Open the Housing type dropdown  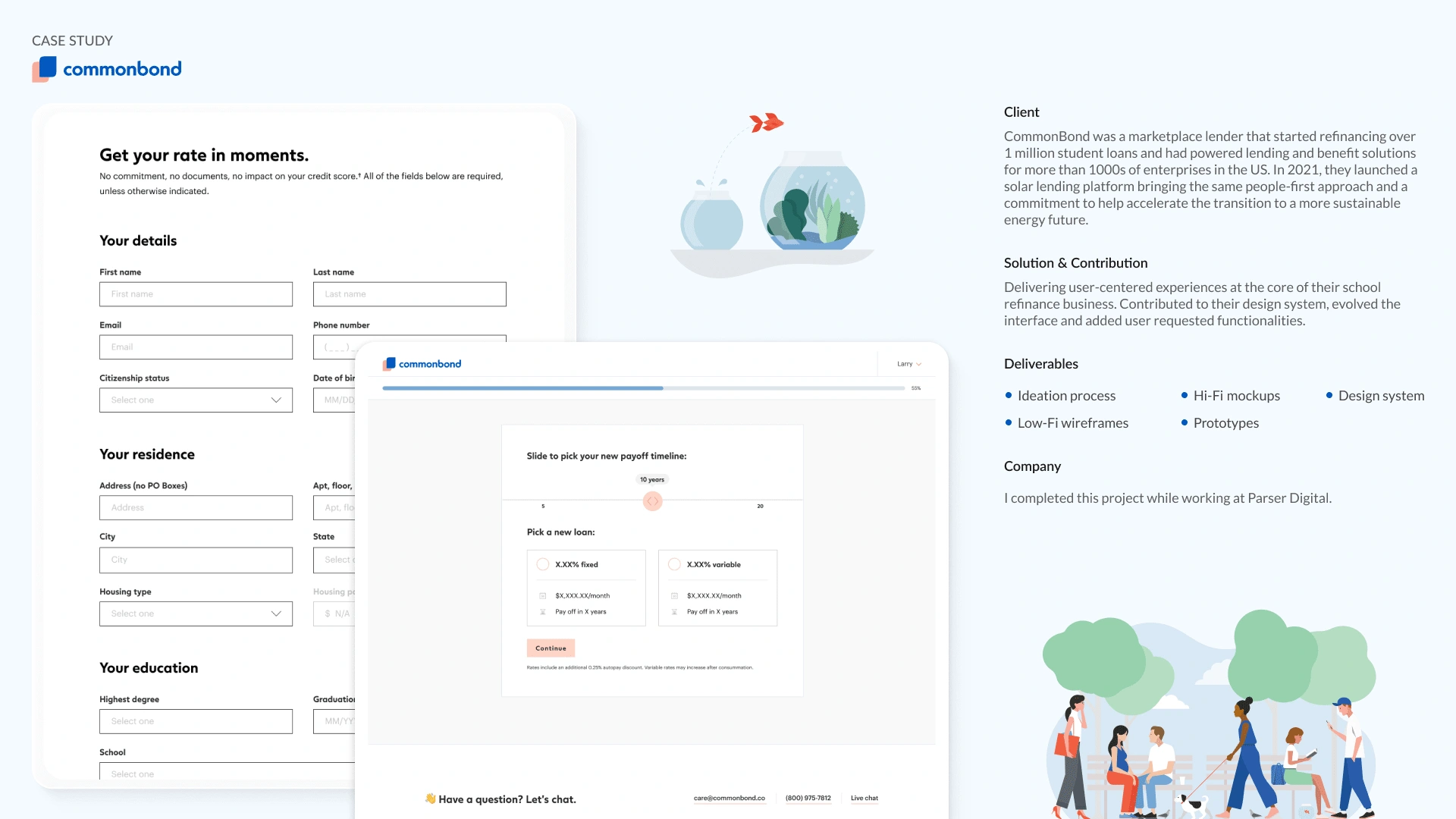pyautogui.click(x=196, y=614)
